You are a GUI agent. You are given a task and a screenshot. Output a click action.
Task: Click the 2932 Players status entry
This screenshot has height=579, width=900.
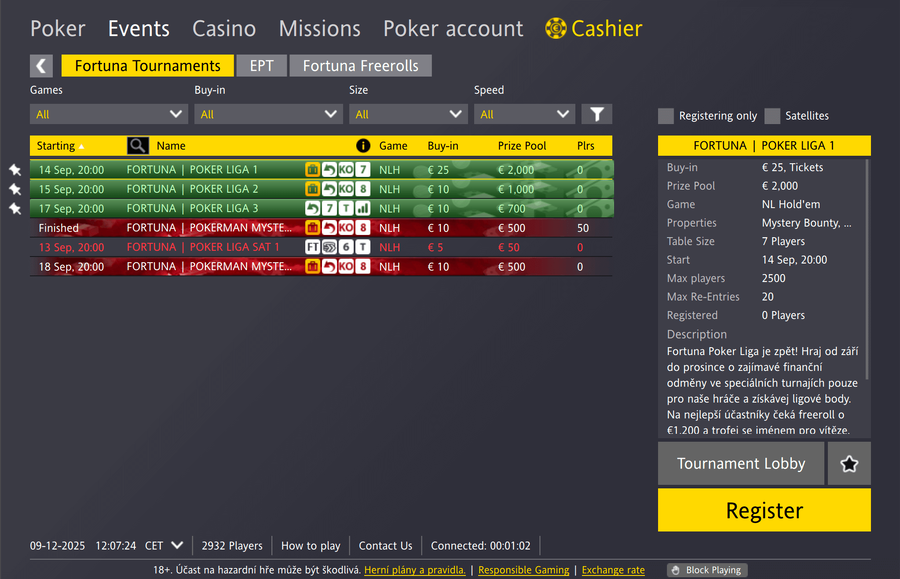[232, 546]
